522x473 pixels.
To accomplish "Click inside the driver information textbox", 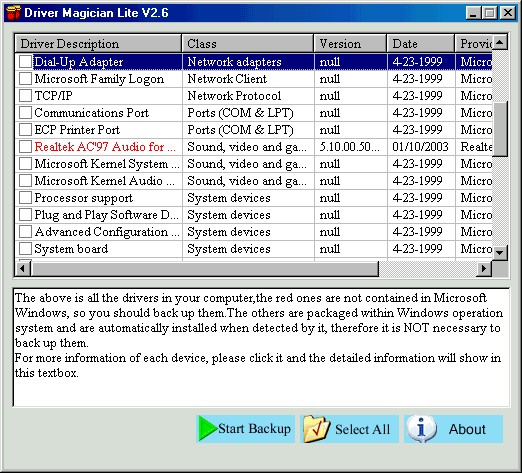I will click(x=261, y=347).
